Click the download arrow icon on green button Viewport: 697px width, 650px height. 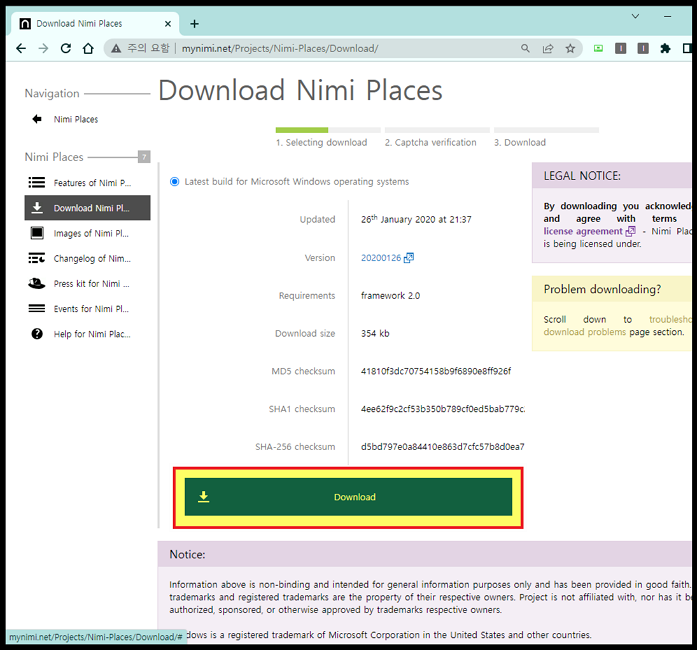pos(204,497)
